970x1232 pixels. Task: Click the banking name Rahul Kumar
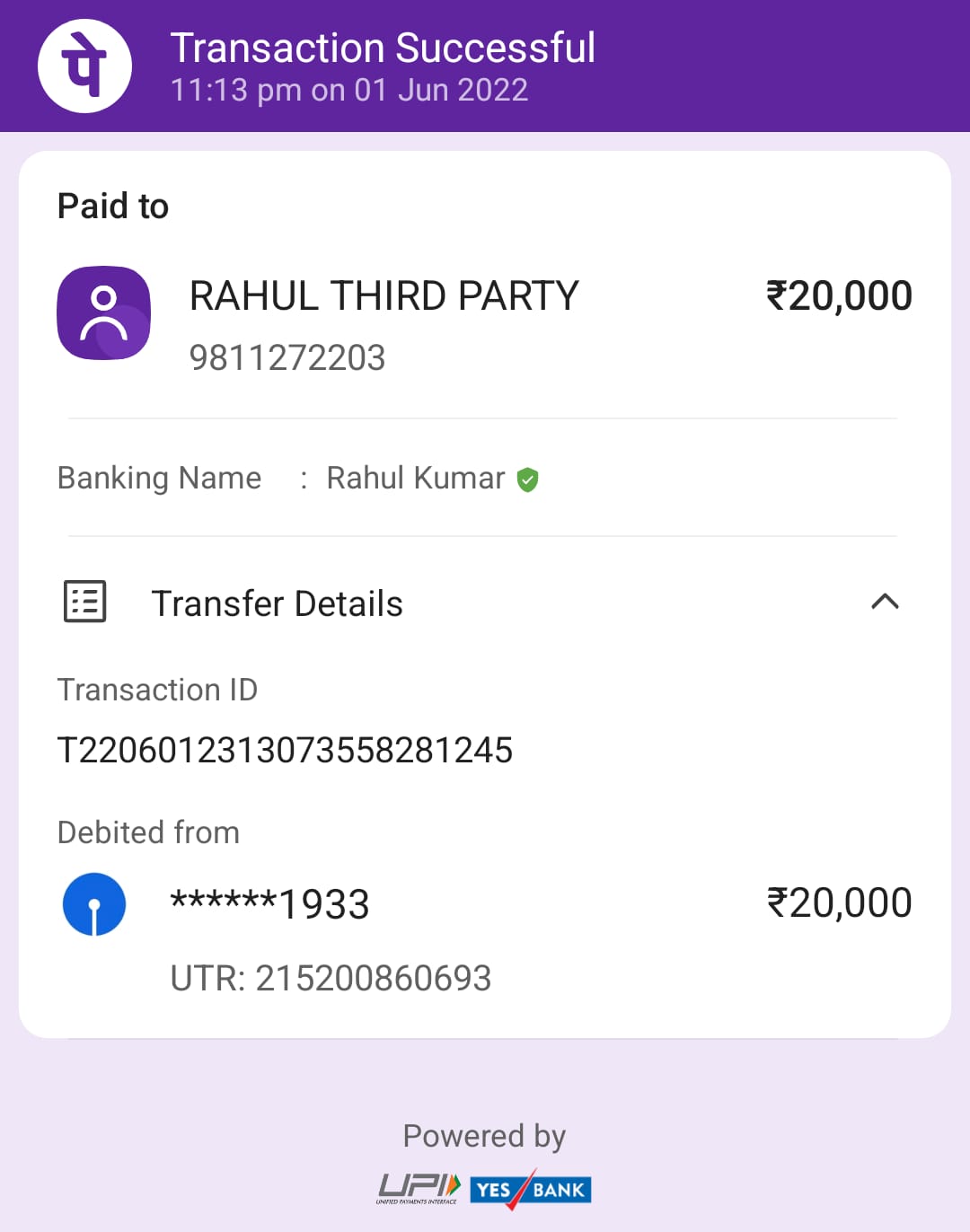pos(416,479)
